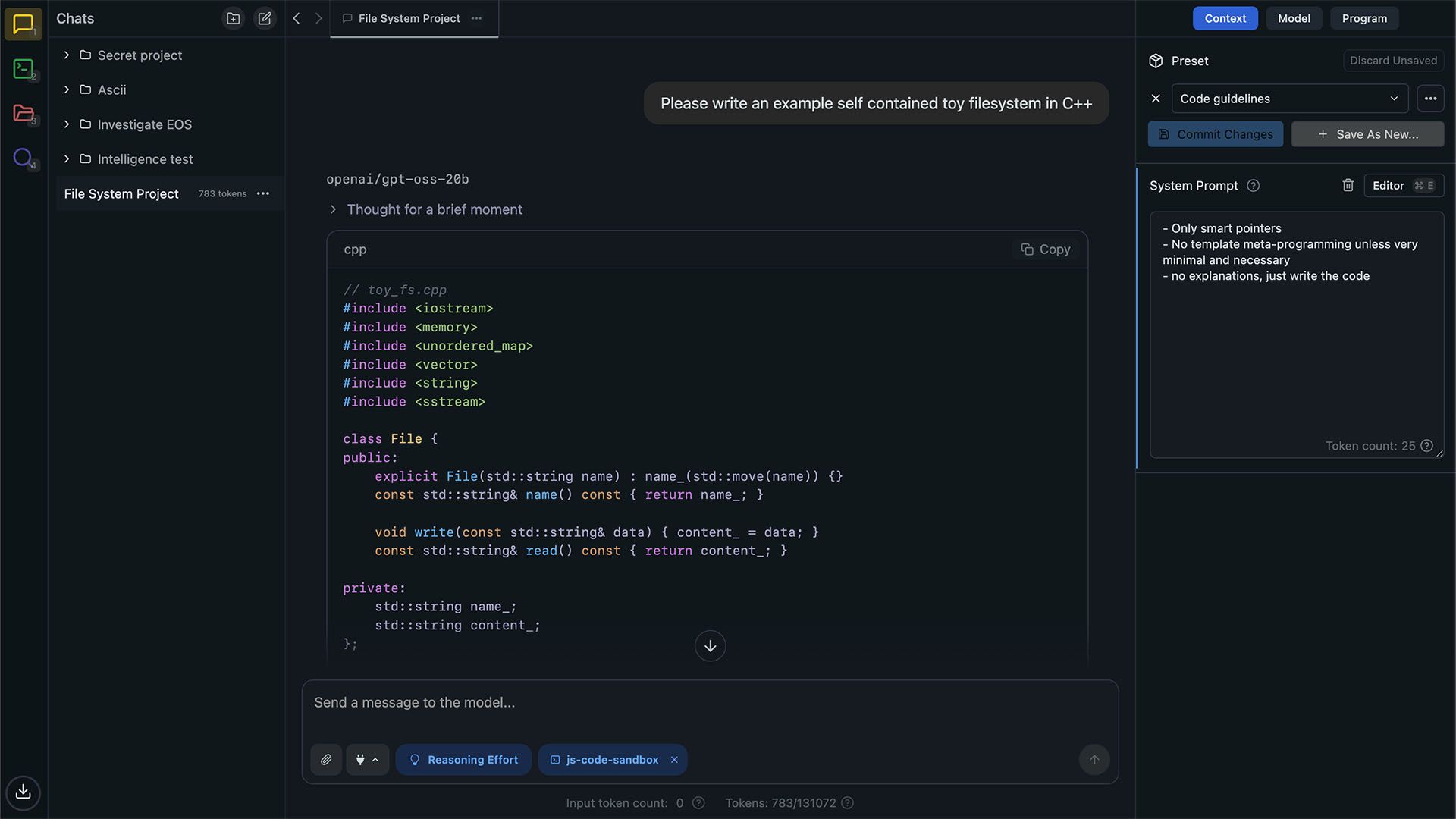Open the Developer terminal sidebar icon

click(x=23, y=69)
